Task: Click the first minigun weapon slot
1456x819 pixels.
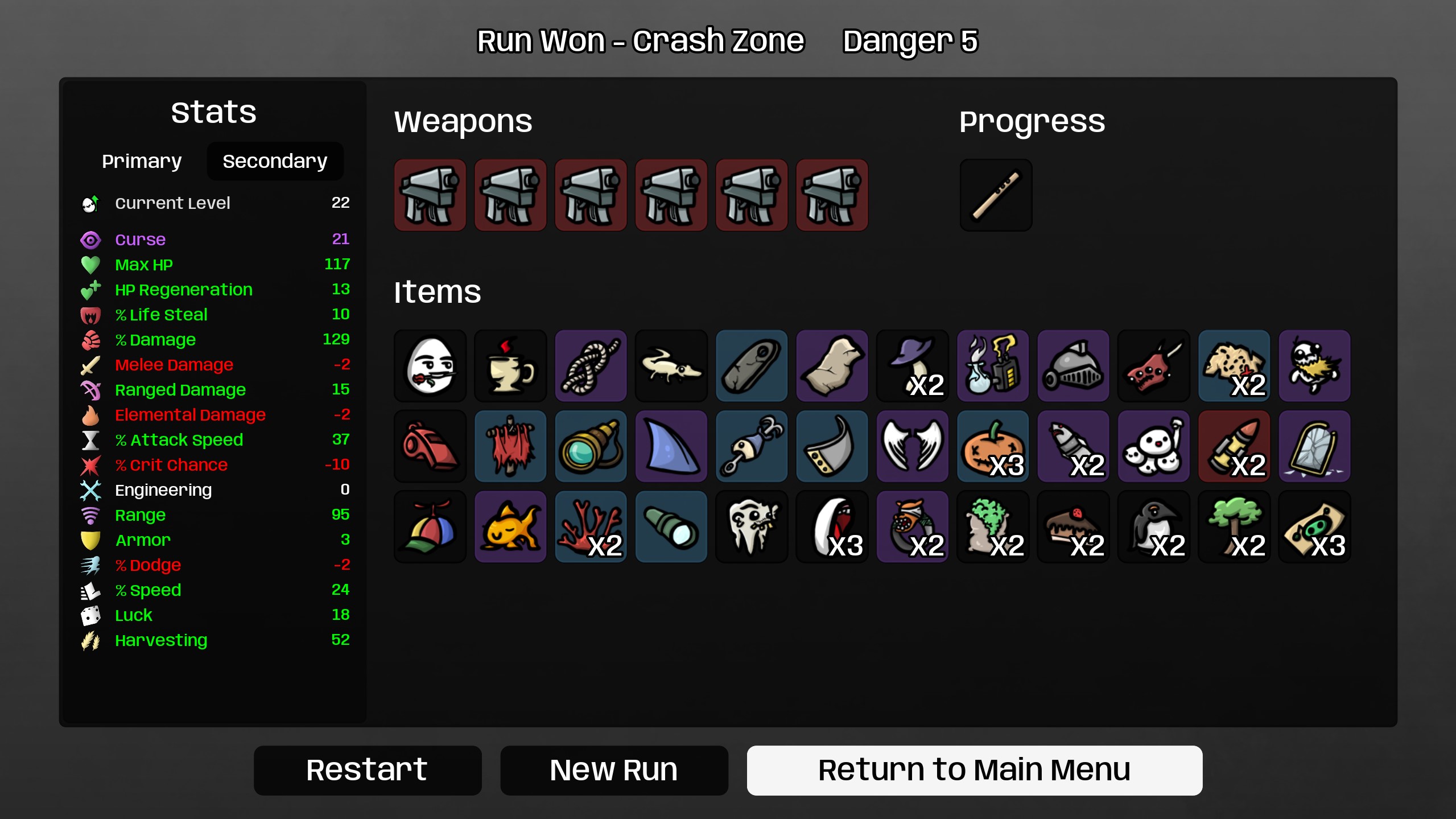Action: pyautogui.click(x=430, y=195)
